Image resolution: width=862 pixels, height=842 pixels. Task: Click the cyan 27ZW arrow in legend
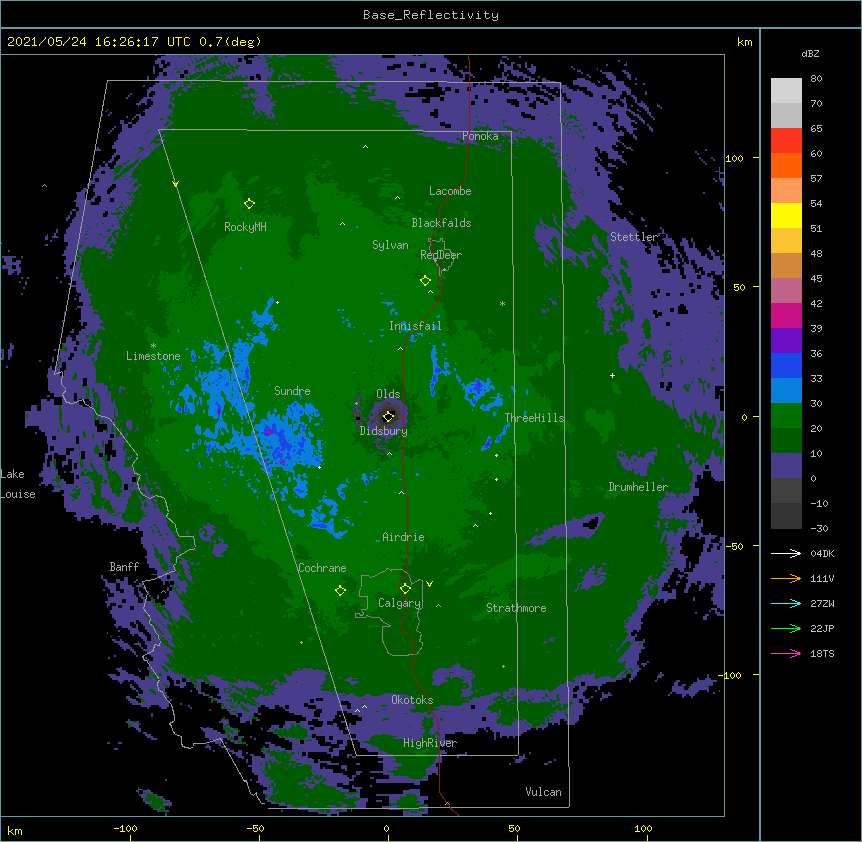786,603
